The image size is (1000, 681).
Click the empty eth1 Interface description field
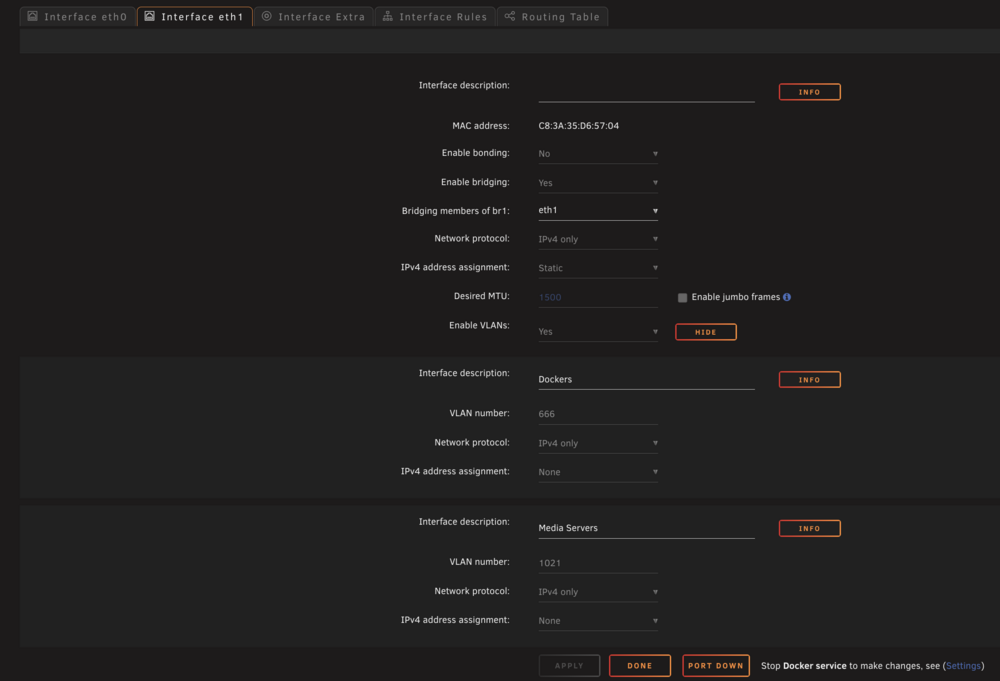[646, 92]
